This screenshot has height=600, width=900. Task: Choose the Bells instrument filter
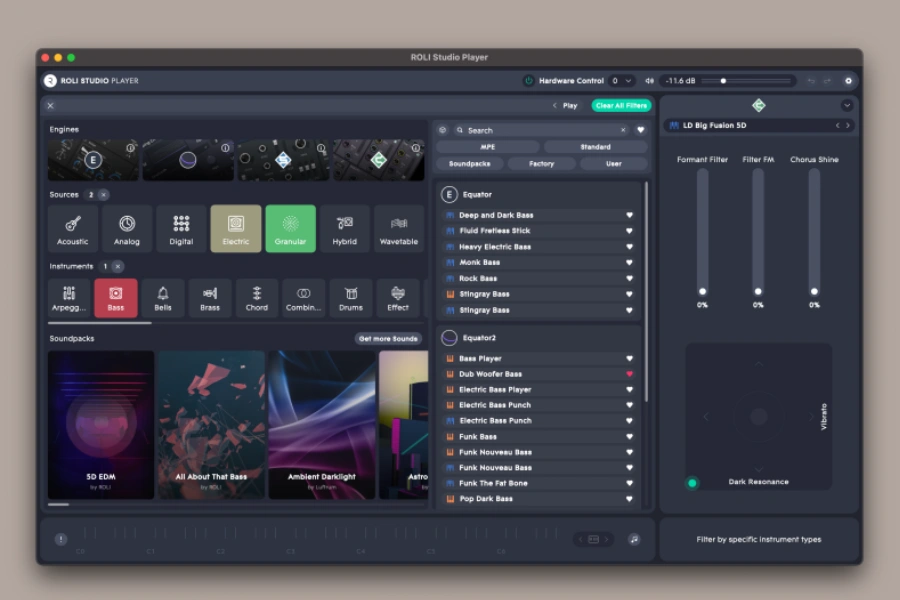pos(163,298)
